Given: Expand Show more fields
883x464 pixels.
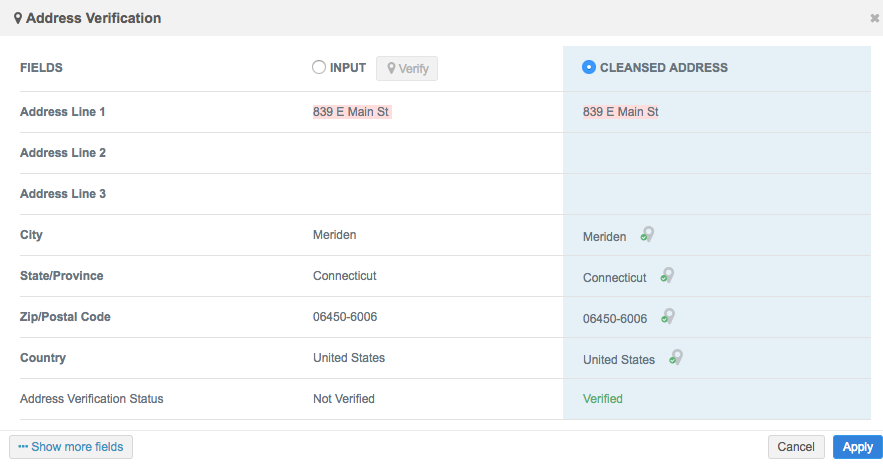Looking at the screenshot, I should (x=71, y=447).
